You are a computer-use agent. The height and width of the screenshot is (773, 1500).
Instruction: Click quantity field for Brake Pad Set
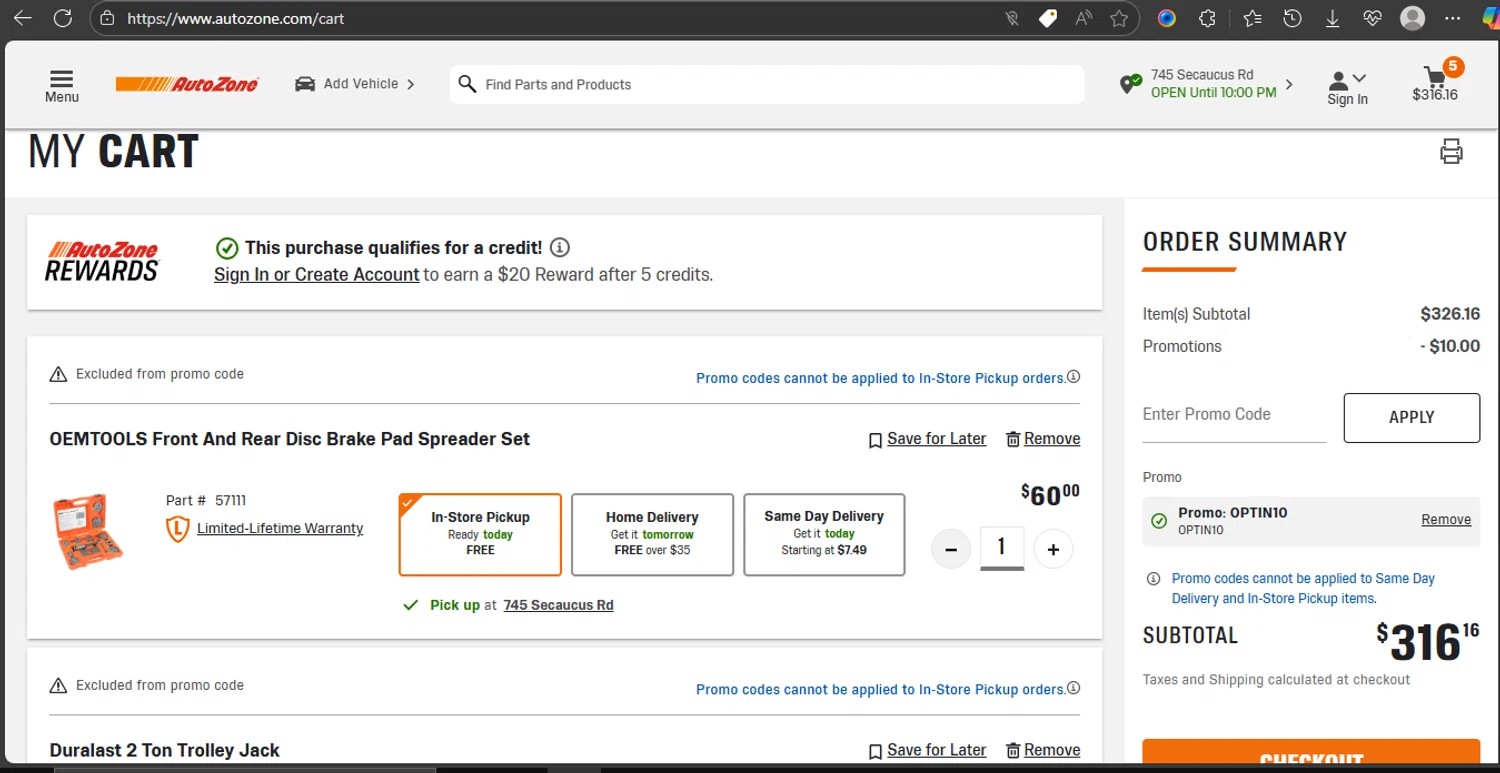tap(1002, 548)
